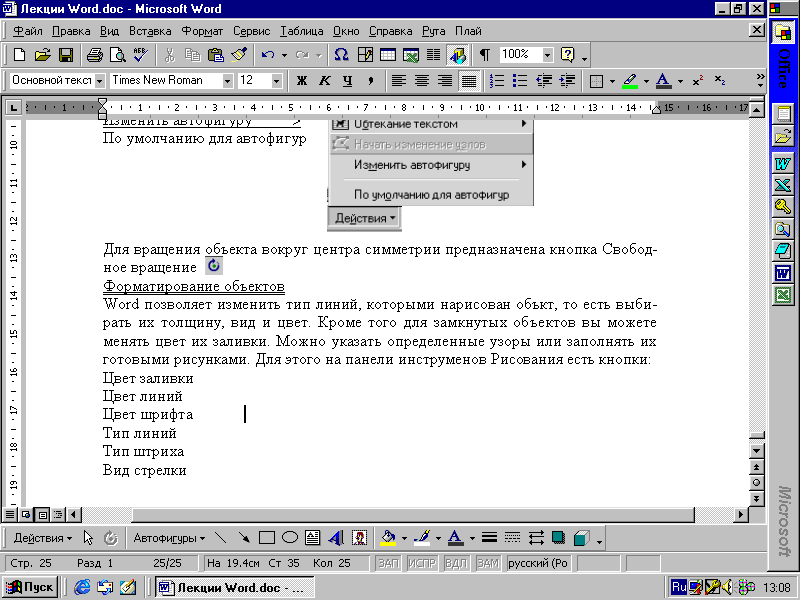Choose the Select Objects pointer tool
The image size is (800, 600).
(x=88, y=538)
